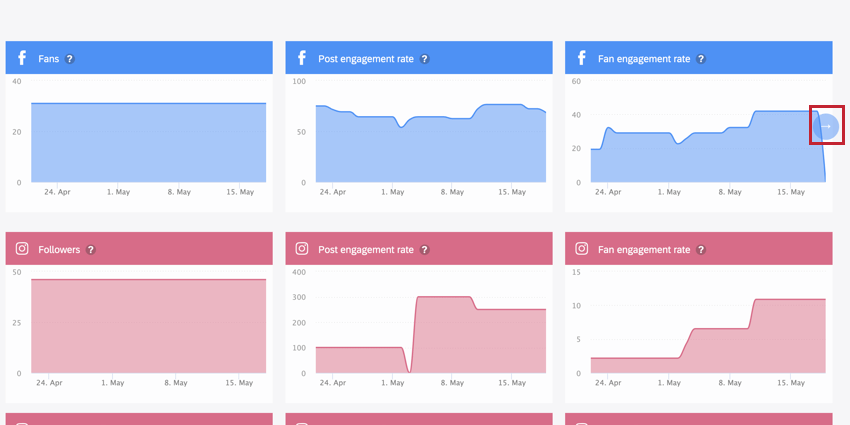Viewport: 850px width, 425px height.
Task: Click the help icon on Facebook Fan engagement rate
Action: coord(701,59)
